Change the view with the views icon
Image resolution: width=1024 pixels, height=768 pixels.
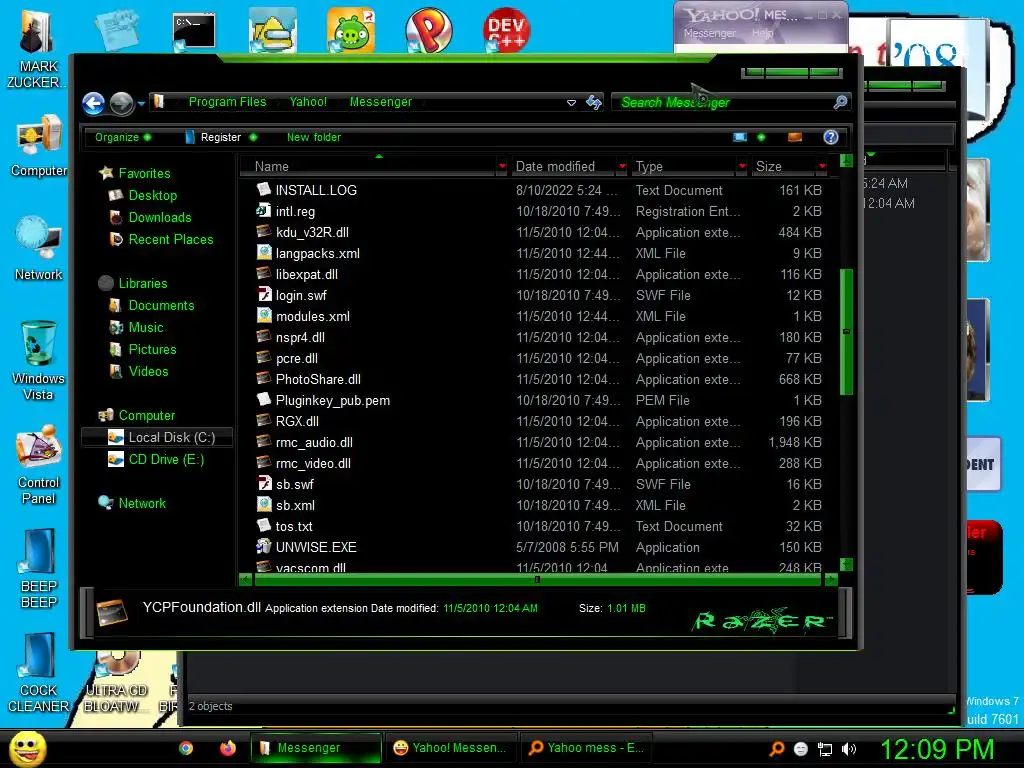point(739,137)
